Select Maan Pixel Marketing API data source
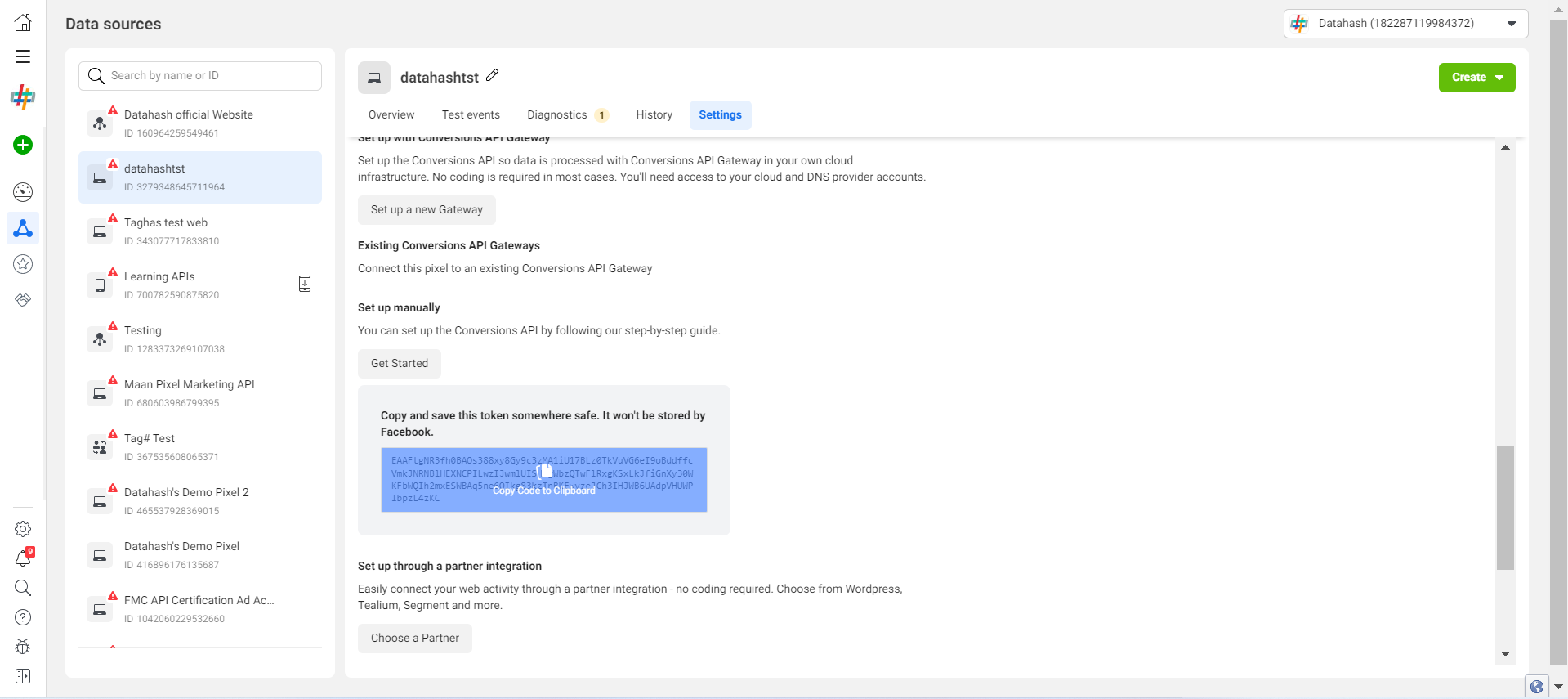This screenshot has height=699, width=1568. (200, 393)
